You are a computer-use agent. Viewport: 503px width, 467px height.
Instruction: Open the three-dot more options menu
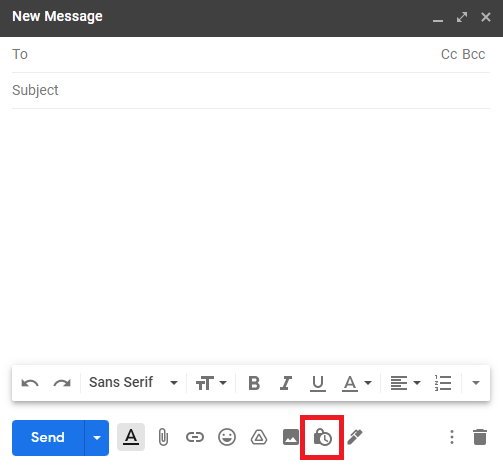[452, 437]
